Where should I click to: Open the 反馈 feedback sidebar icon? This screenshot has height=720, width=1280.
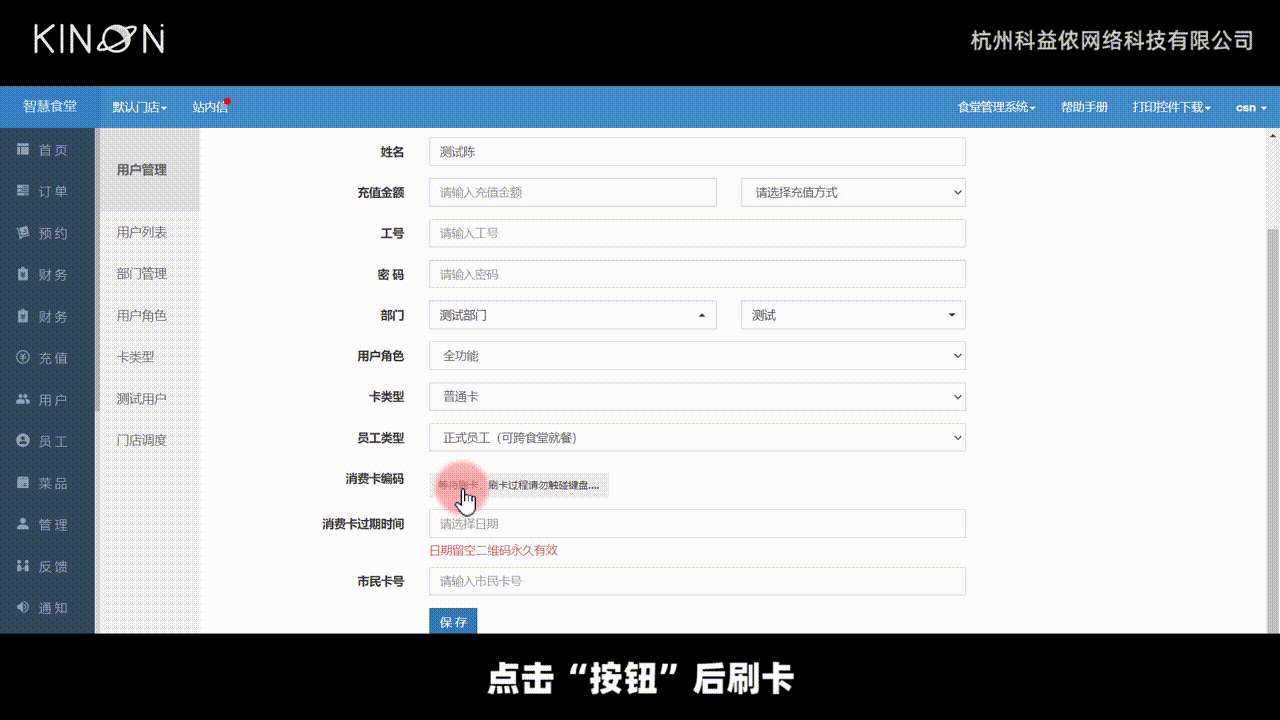pyautogui.click(x=23, y=566)
